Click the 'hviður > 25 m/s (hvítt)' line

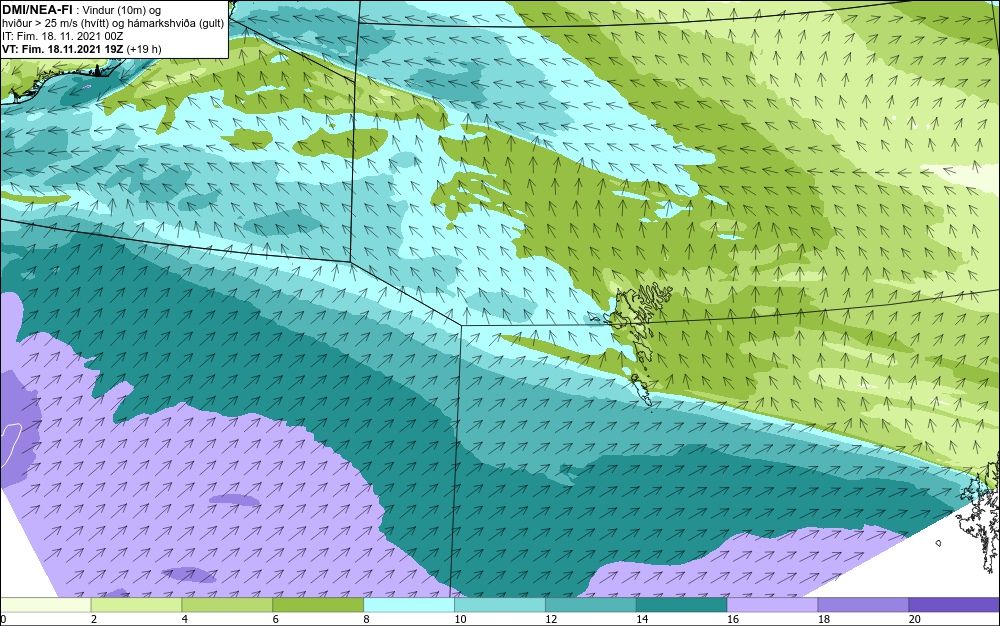click(57, 23)
